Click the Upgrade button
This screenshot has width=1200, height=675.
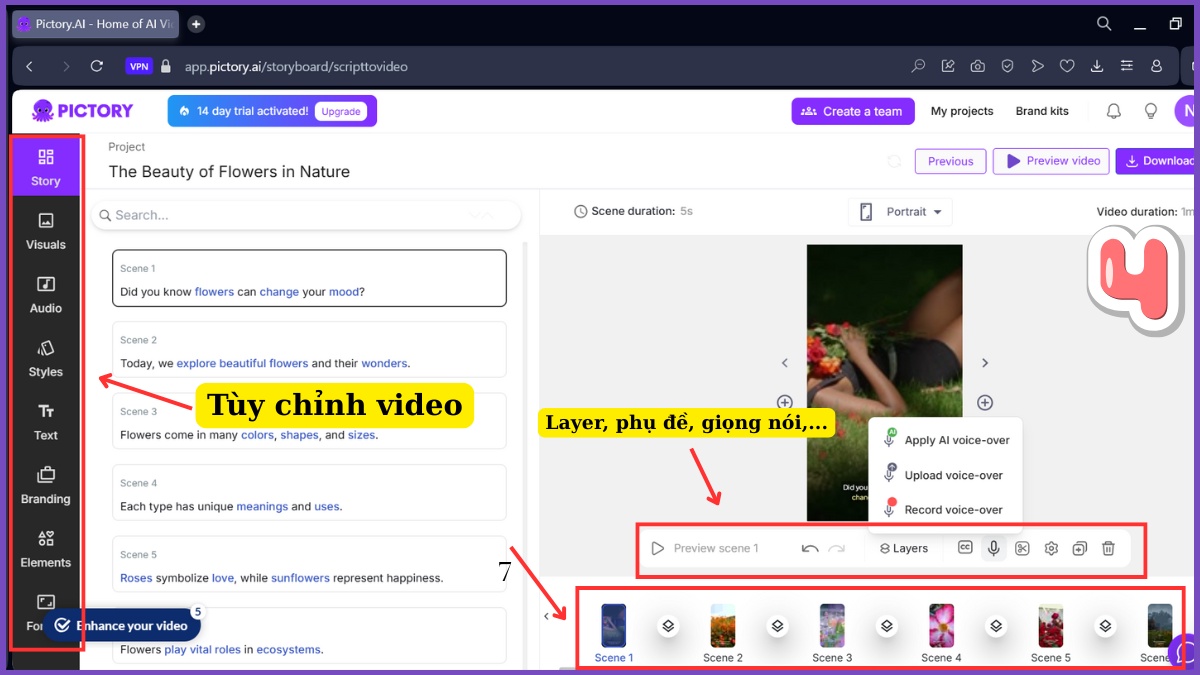[x=340, y=111]
